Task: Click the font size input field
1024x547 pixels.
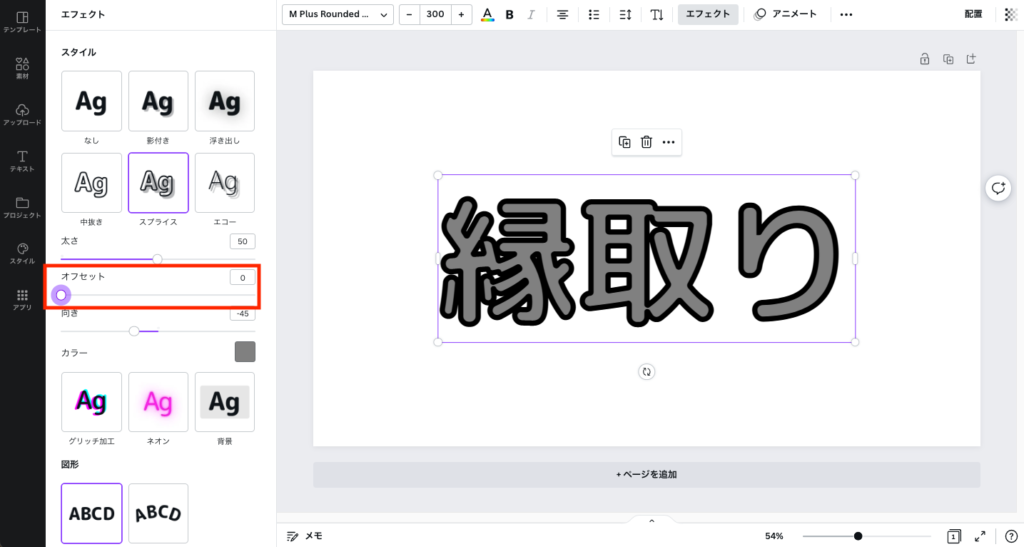Action: click(434, 15)
